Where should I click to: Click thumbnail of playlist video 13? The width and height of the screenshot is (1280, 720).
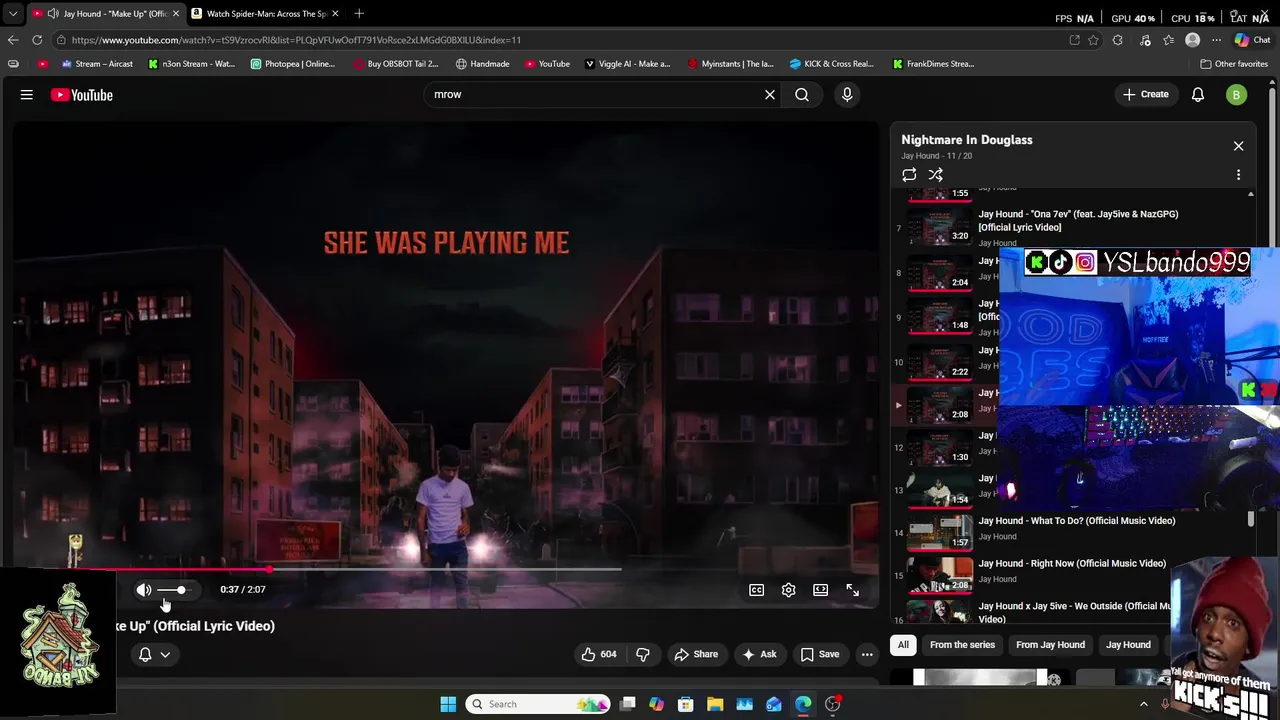(x=940, y=489)
